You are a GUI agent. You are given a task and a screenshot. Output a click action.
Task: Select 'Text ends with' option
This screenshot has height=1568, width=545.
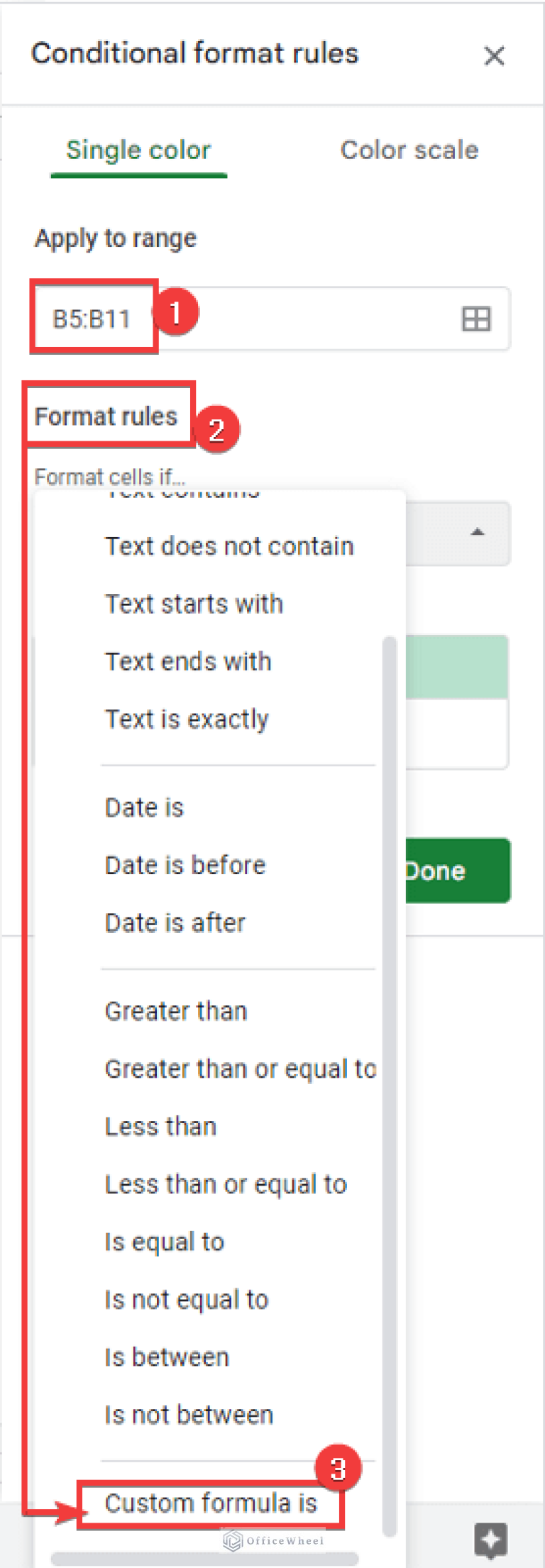(188, 661)
